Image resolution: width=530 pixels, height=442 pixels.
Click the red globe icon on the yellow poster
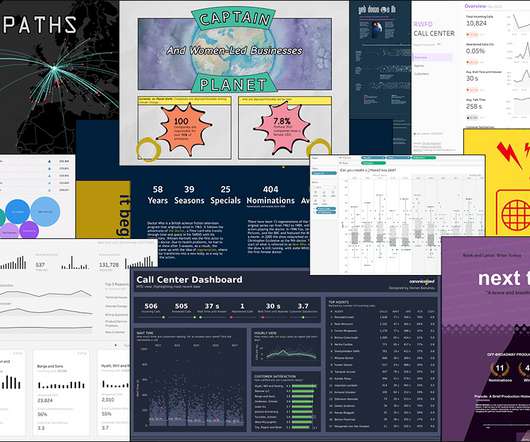click(515, 215)
